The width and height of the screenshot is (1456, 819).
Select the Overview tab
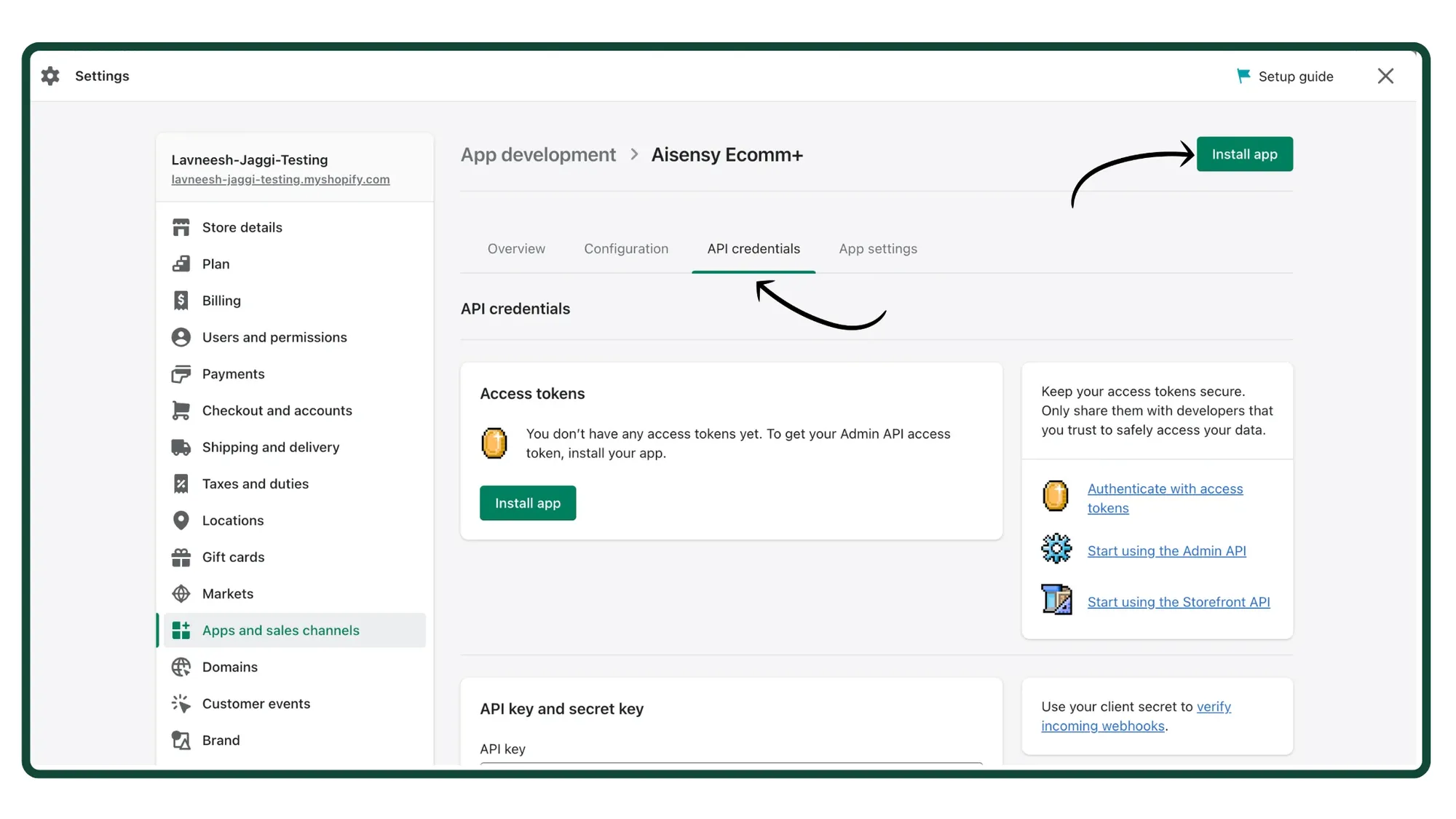coord(516,248)
